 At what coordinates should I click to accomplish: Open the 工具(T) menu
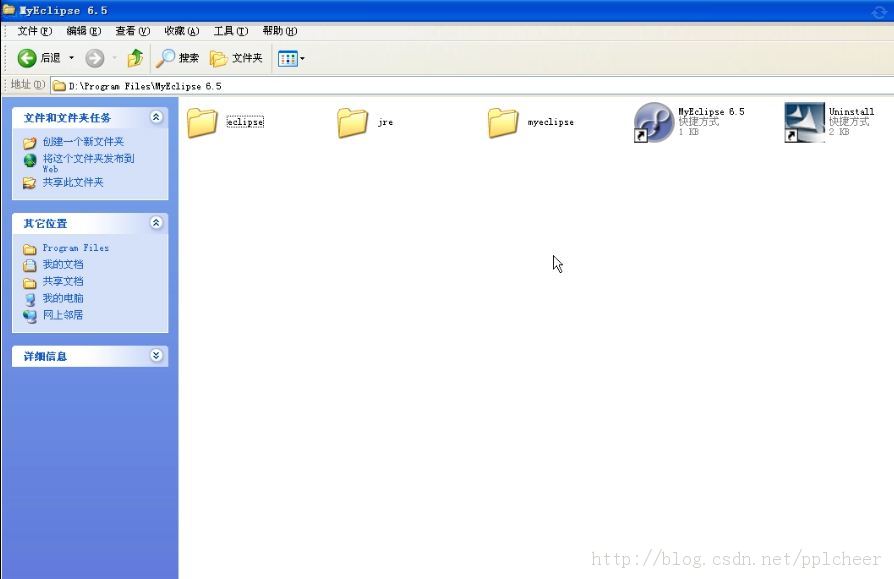pyautogui.click(x=230, y=31)
